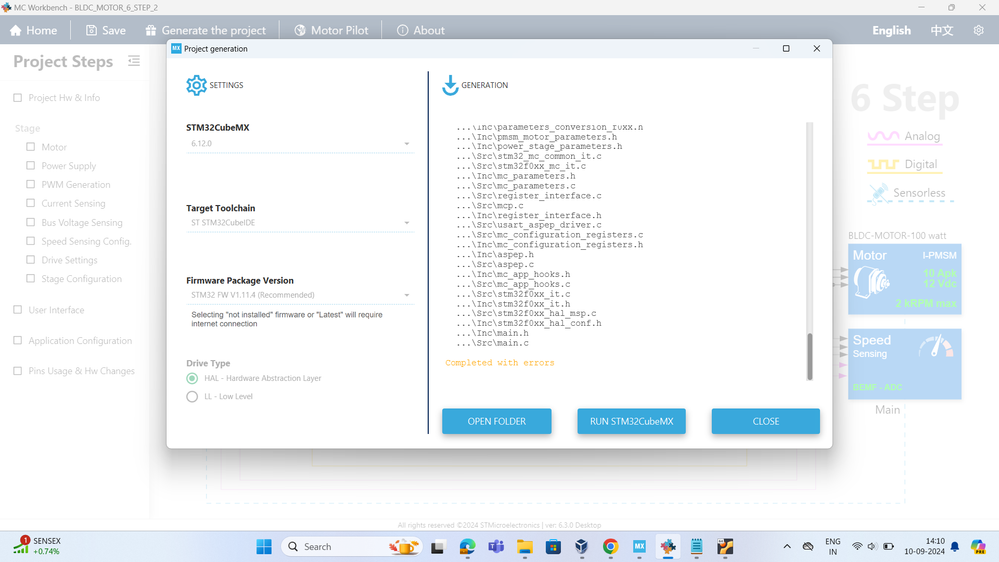Open the Motor Pilot menu item

(x=331, y=31)
